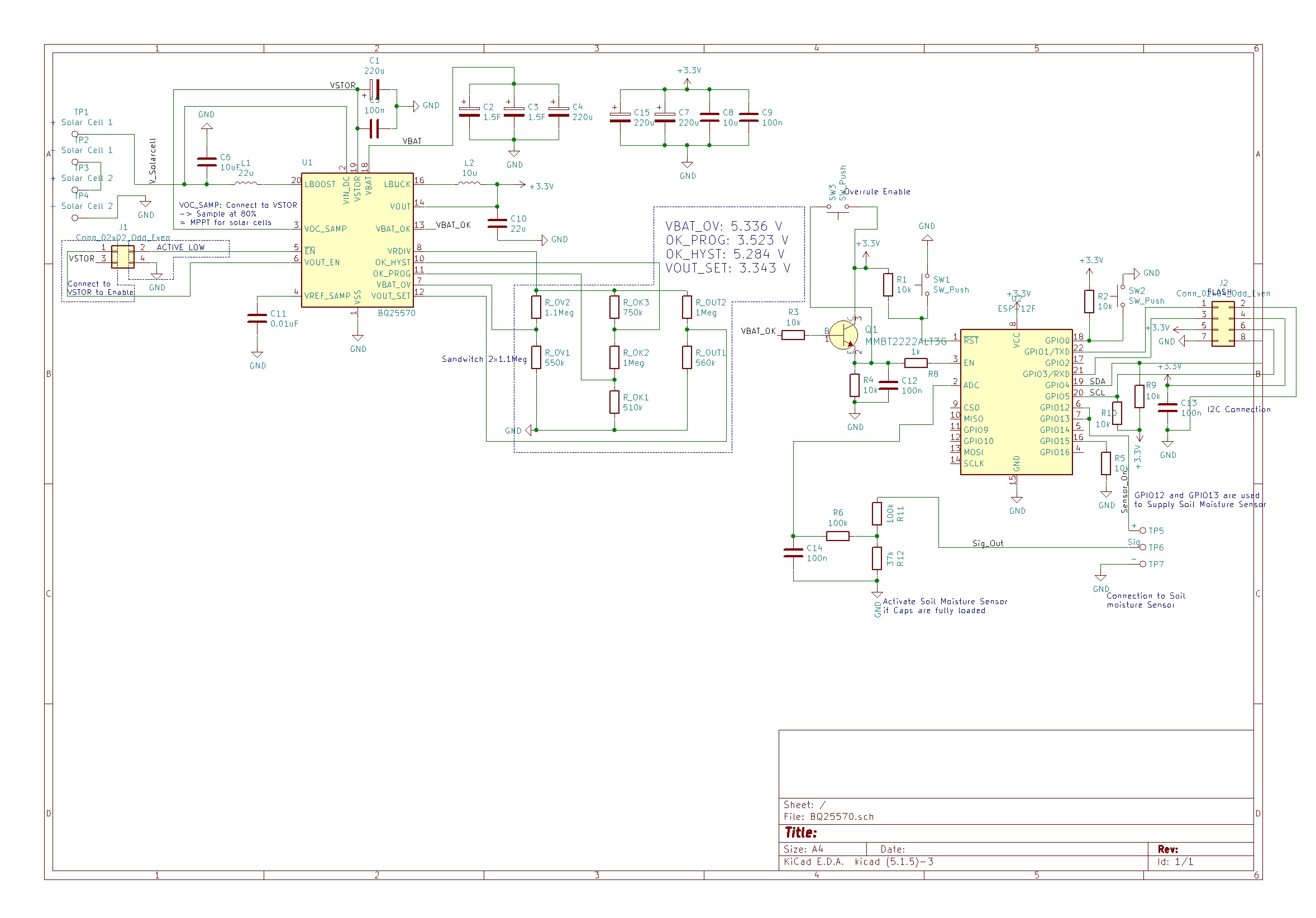Click the C1 220u capacitor symbol
Screen dimensions: 1316x918
[374, 90]
